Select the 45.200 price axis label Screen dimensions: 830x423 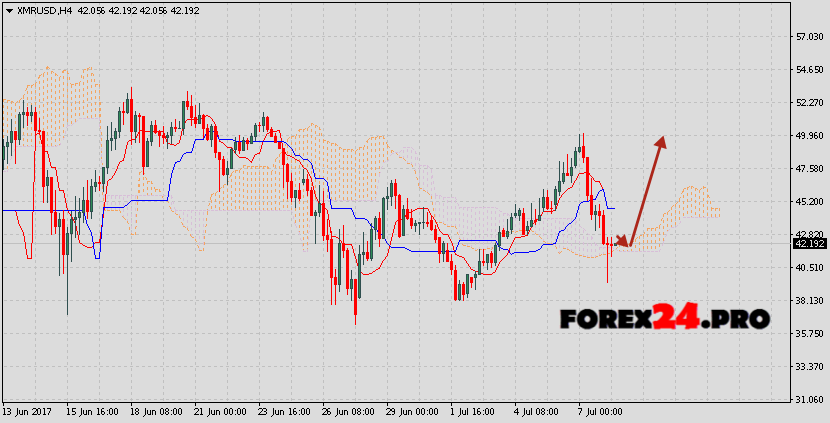808,202
